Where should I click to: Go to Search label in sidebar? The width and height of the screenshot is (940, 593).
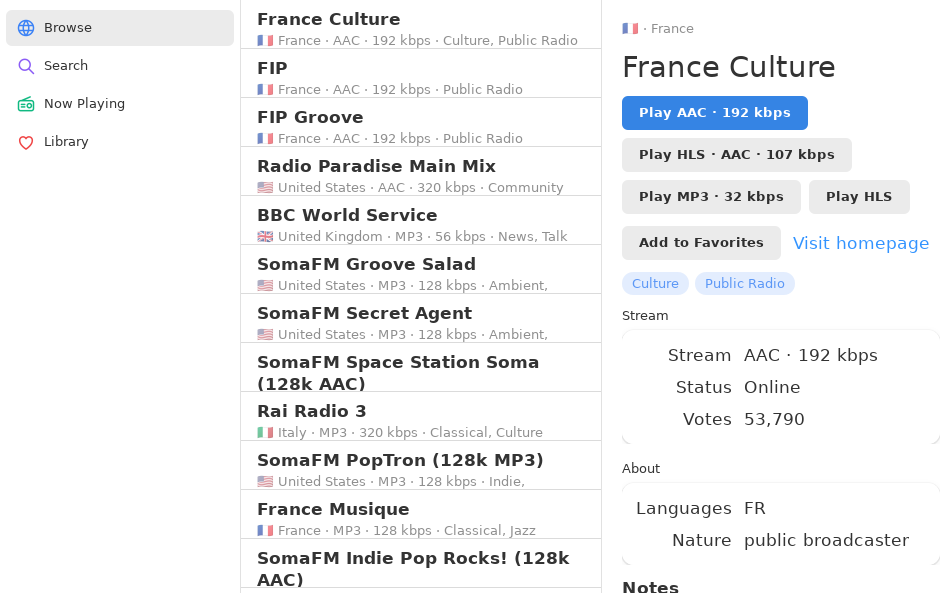click(x=66, y=65)
